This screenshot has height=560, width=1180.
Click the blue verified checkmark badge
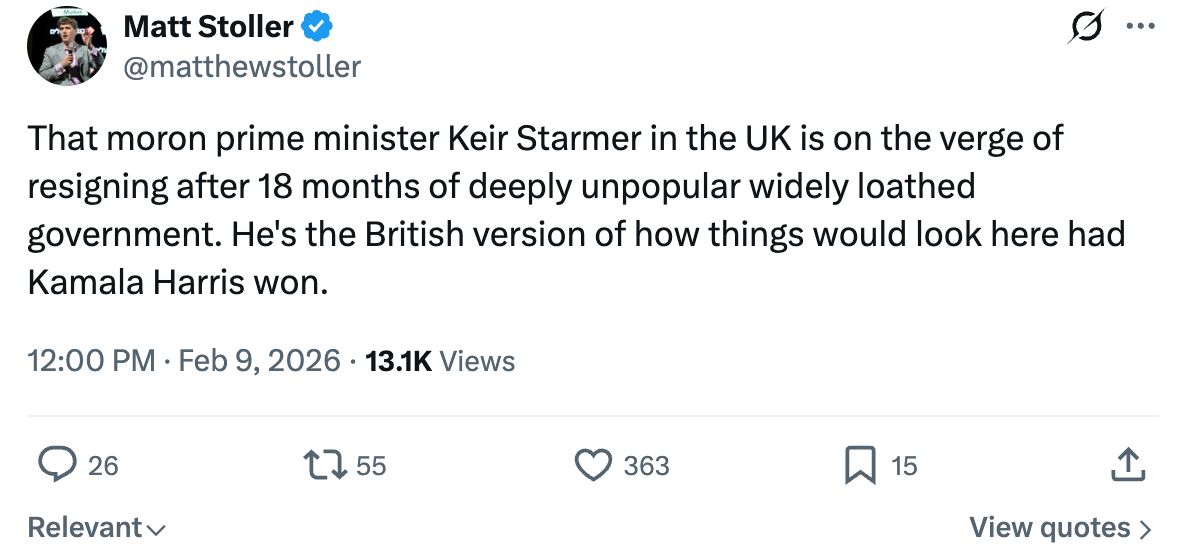coord(318,29)
